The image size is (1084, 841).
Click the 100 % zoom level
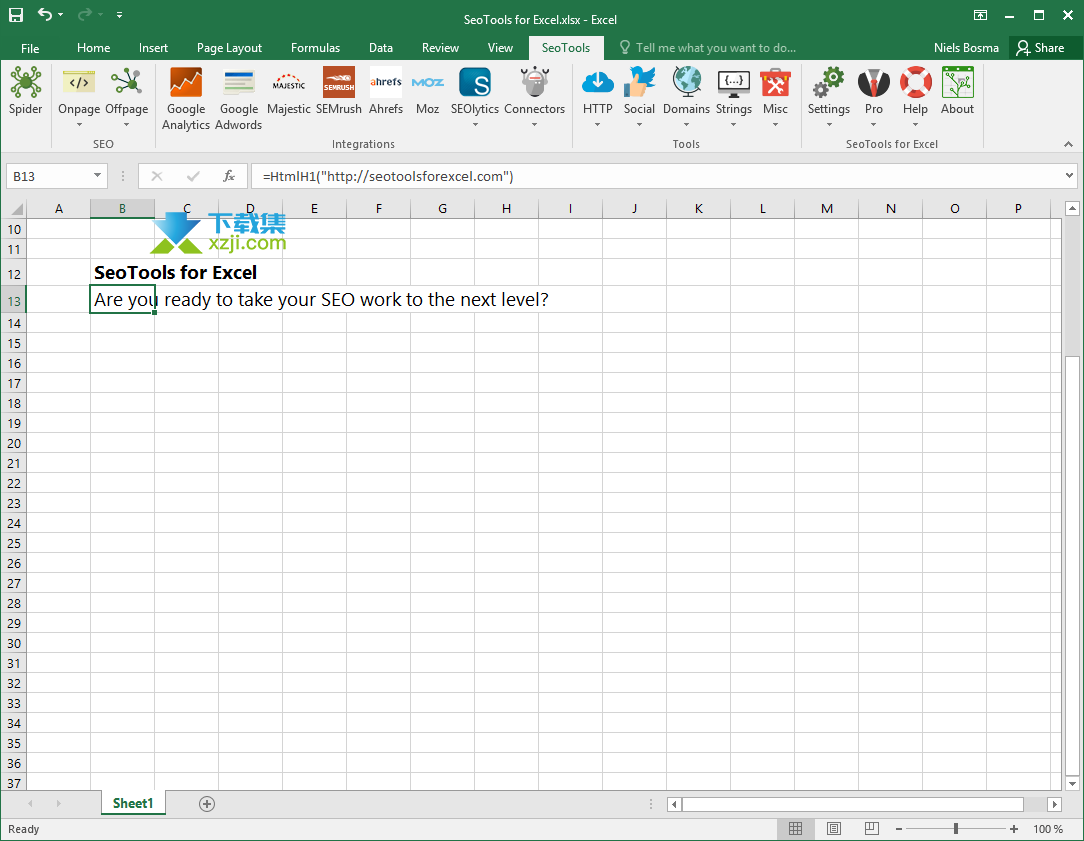coord(1048,829)
